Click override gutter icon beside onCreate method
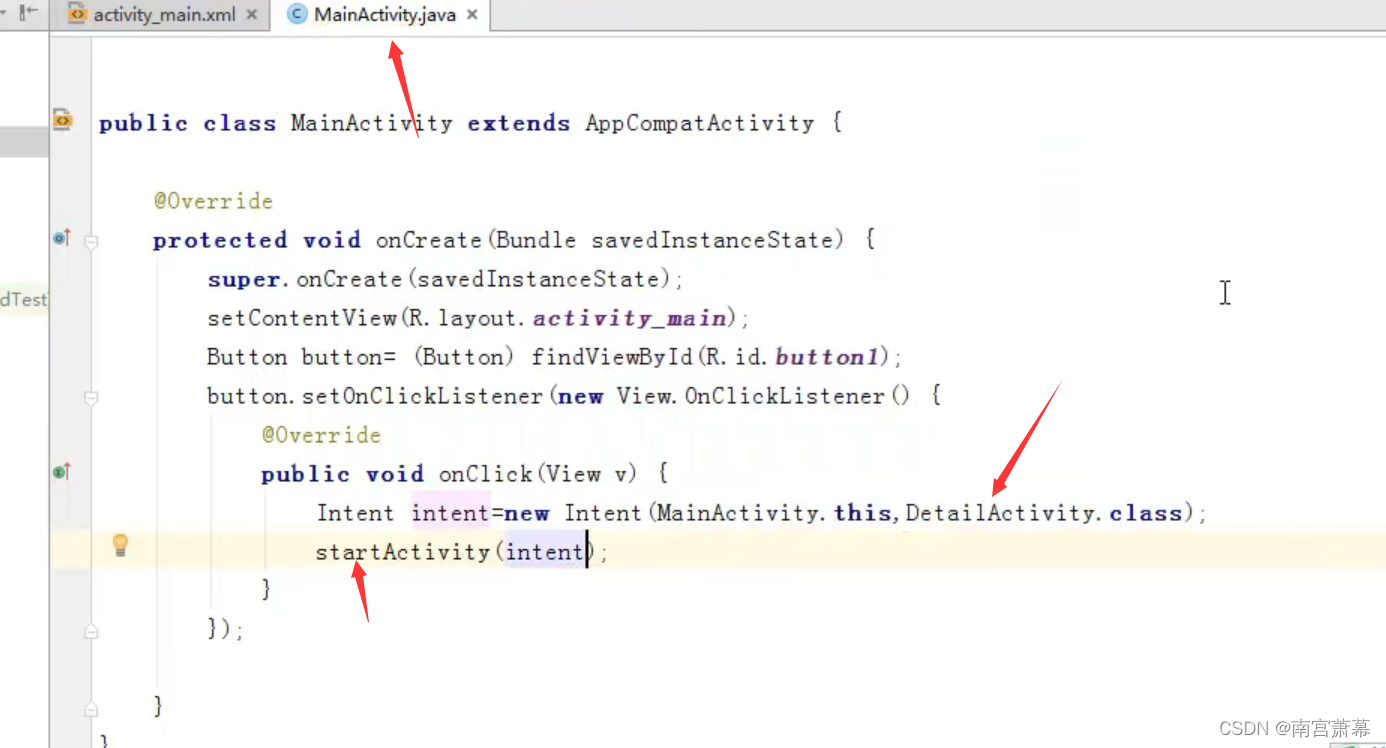Image resolution: width=1386 pixels, height=748 pixels. click(62, 238)
